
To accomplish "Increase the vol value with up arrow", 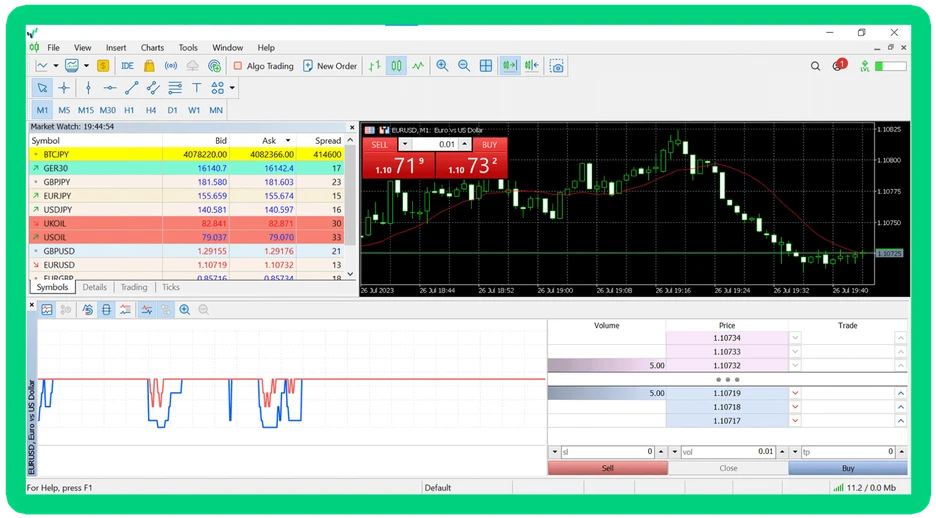I will (782, 452).
